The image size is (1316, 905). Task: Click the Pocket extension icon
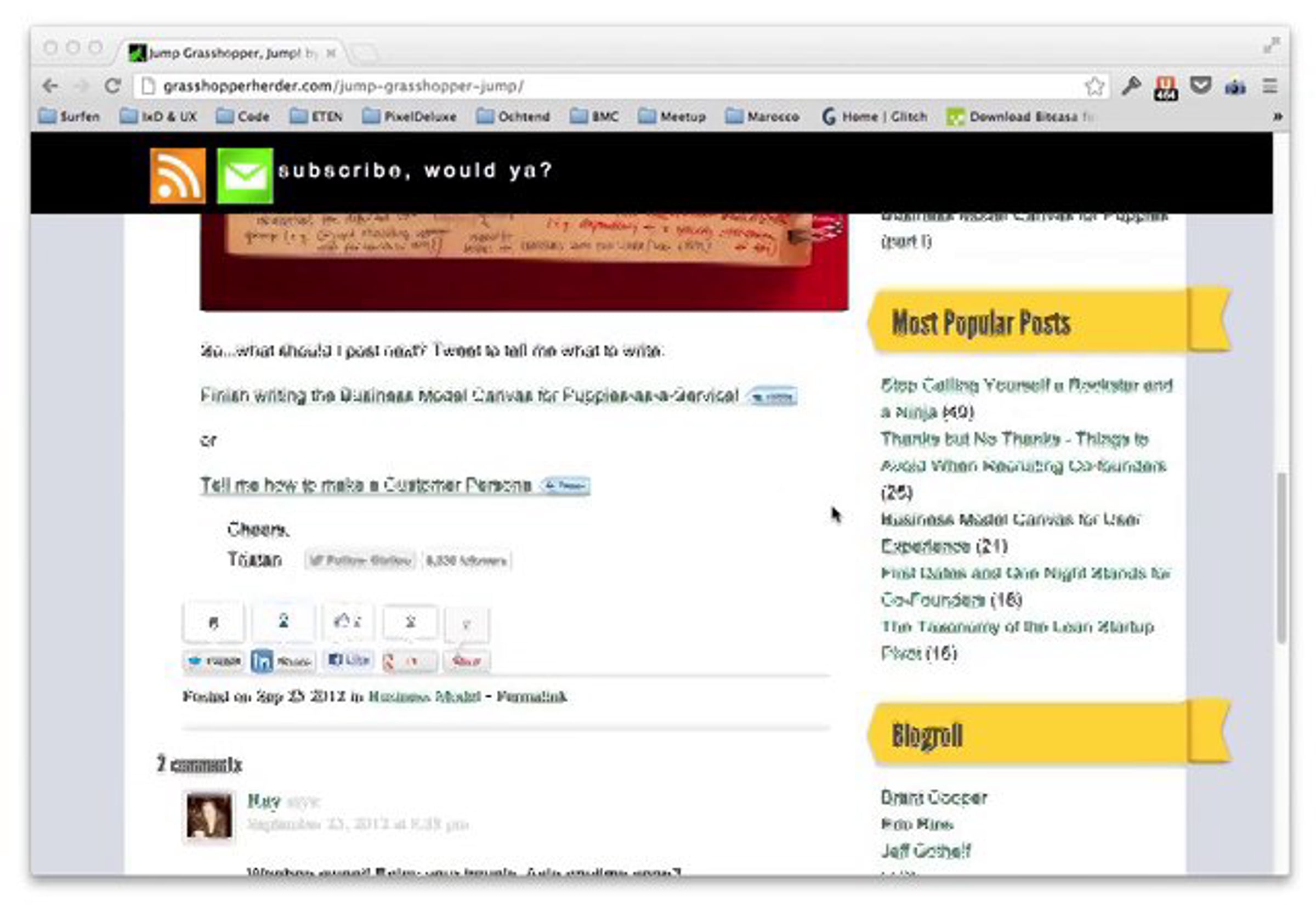click(x=1200, y=86)
